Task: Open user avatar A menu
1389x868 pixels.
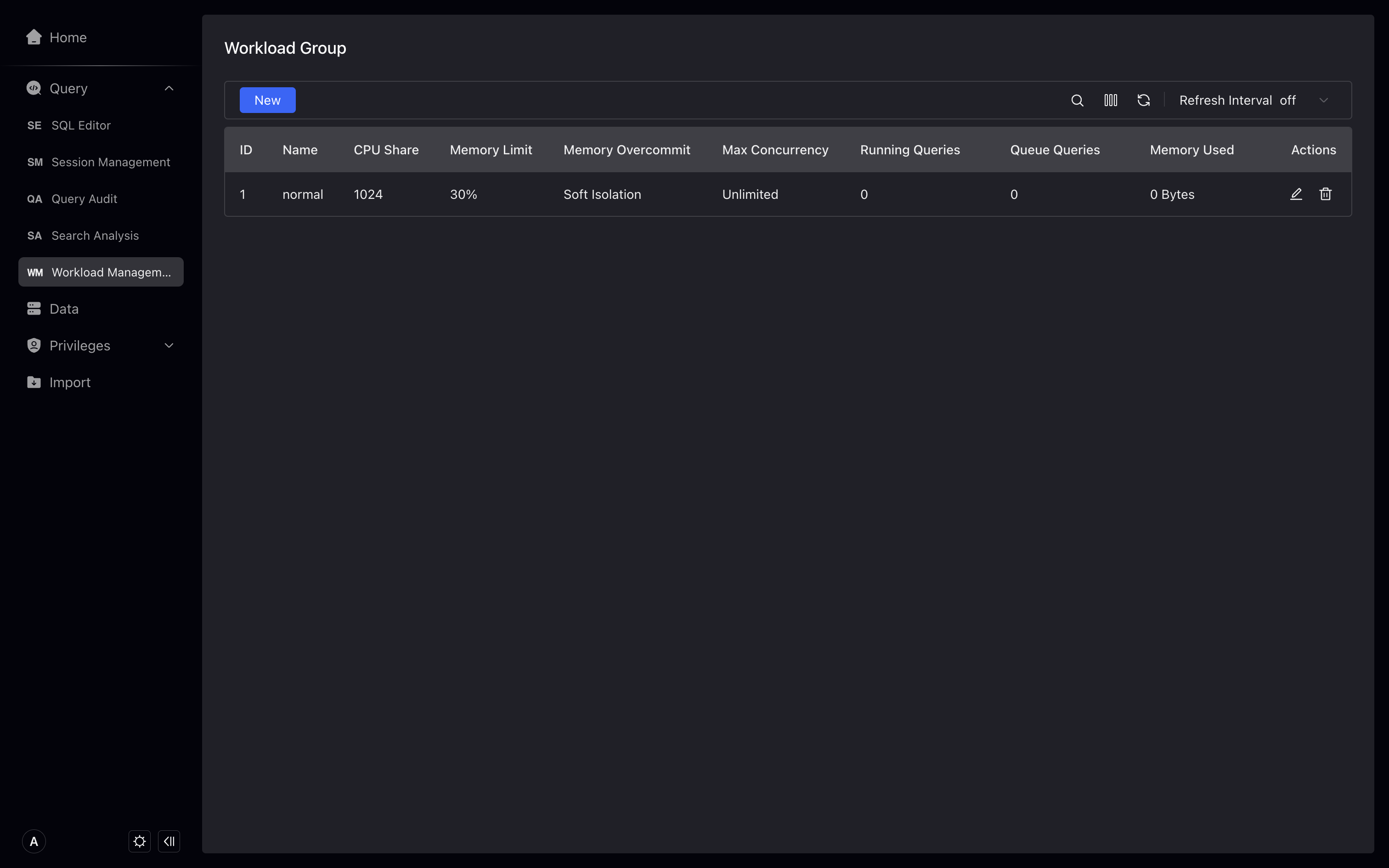Action: (x=34, y=841)
